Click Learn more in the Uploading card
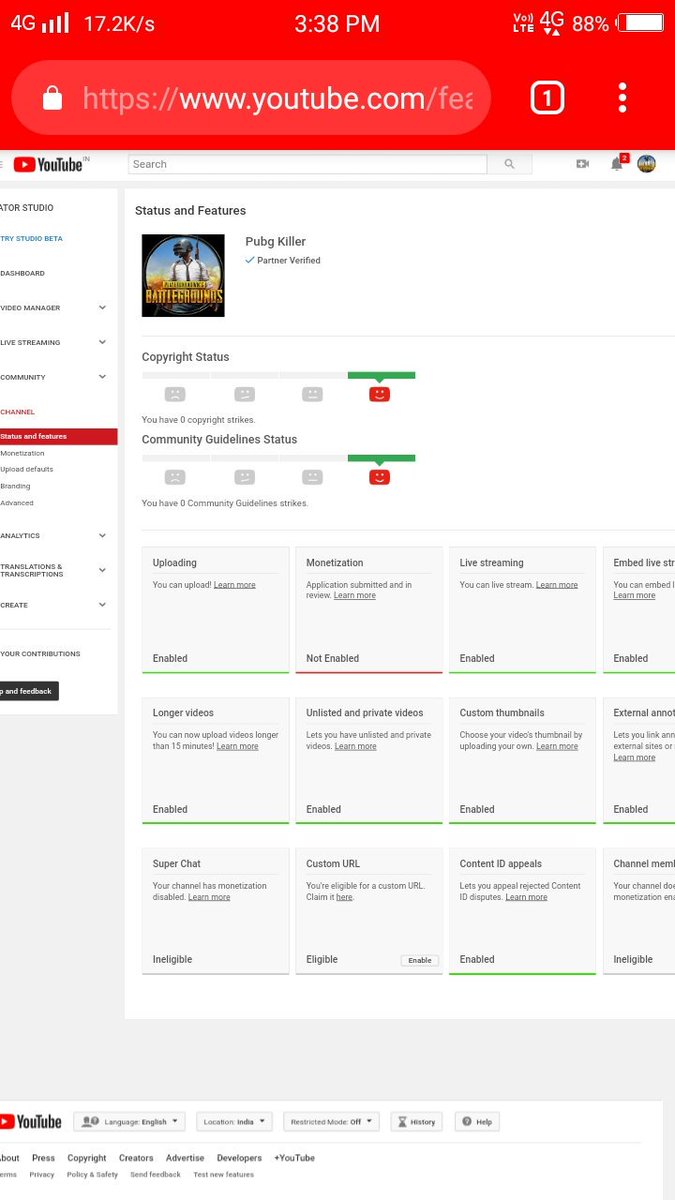The height and width of the screenshot is (1200, 675). (x=234, y=585)
